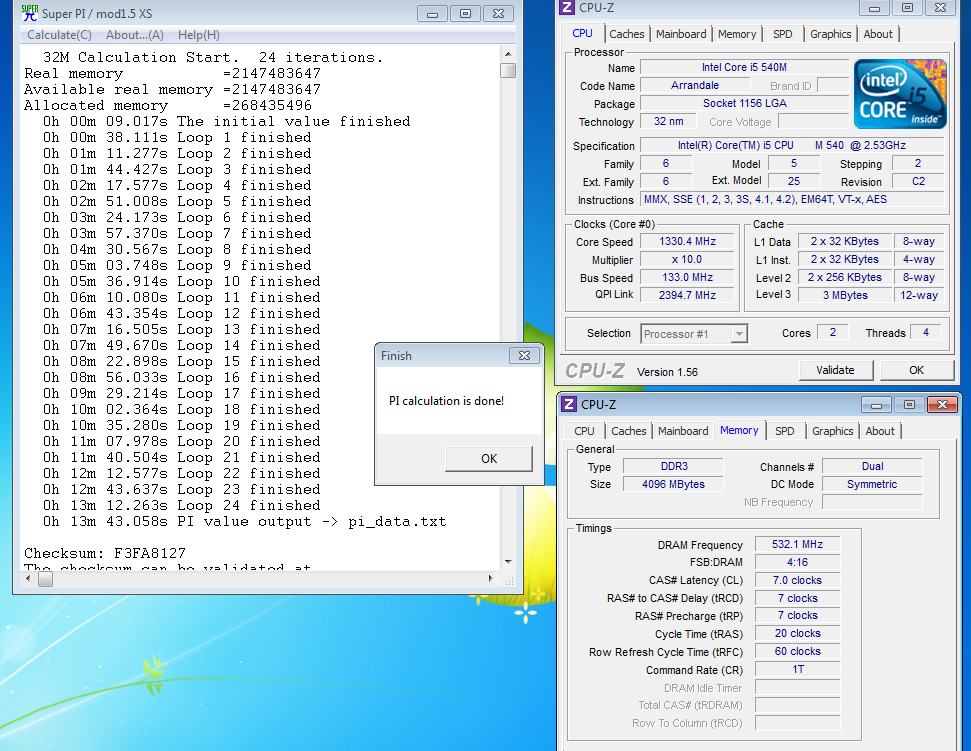This screenshot has width=971, height=751.
Task: Click the Command Rate value 1T
Action: (x=797, y=669)
